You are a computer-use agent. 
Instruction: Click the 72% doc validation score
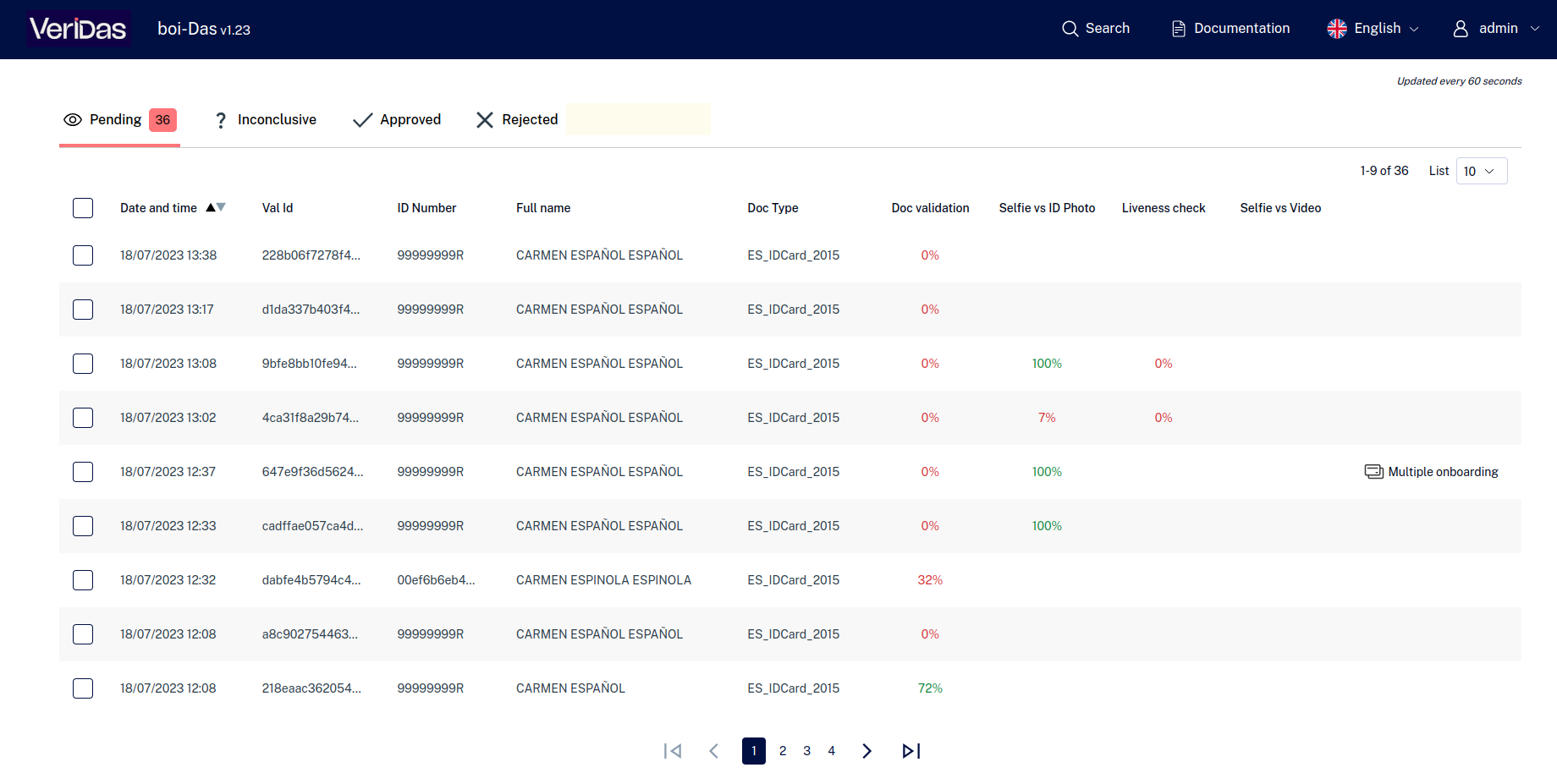[x=930, y=688]
